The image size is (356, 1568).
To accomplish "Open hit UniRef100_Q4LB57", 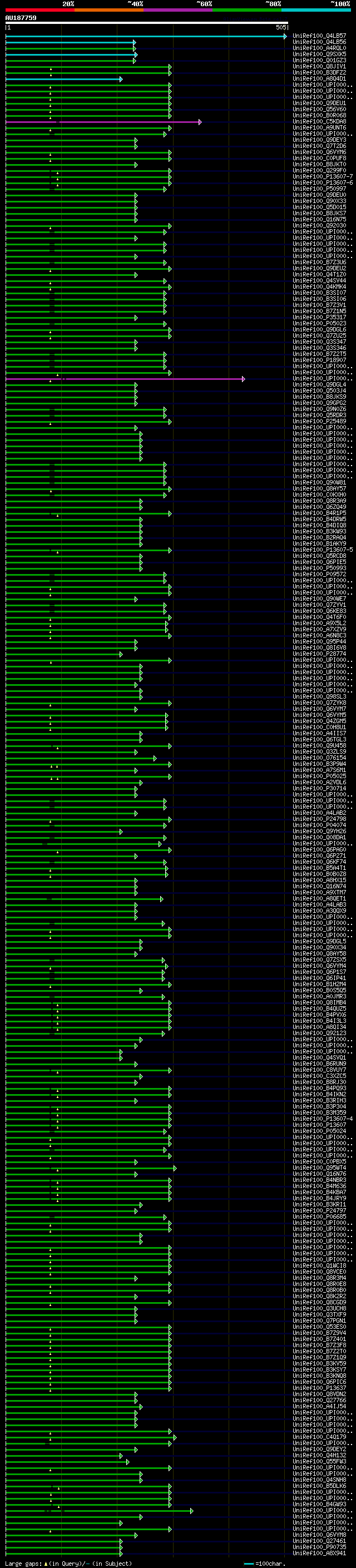I will pos(319,36).
